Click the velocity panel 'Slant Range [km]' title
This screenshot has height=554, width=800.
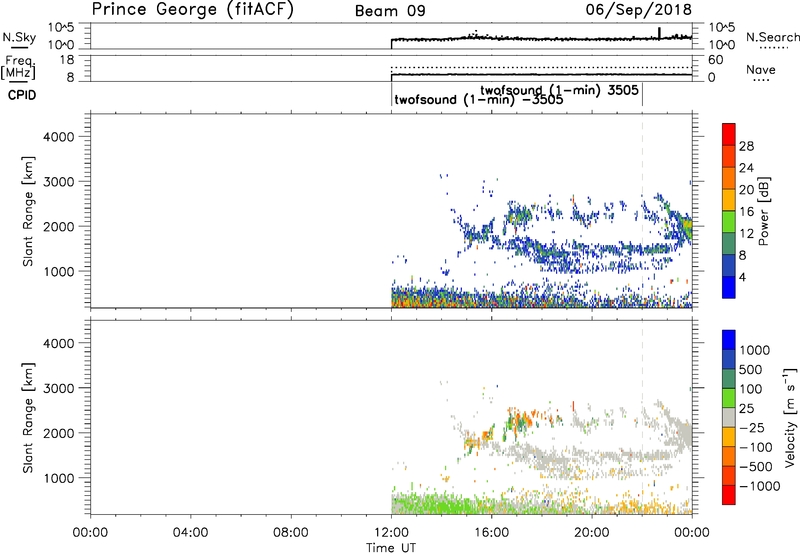coord(28,418)
